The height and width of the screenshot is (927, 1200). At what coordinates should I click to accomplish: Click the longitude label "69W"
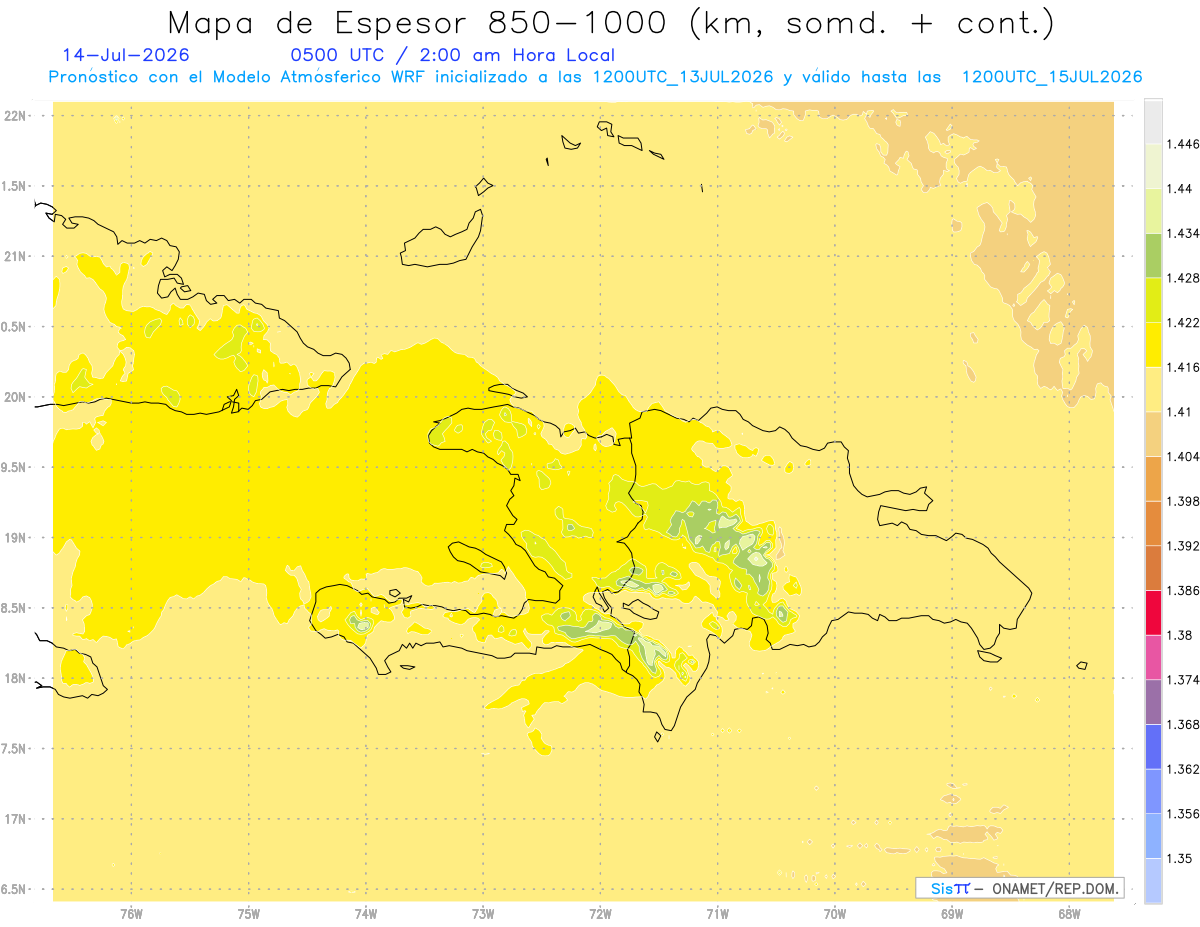tap(951, 914)
